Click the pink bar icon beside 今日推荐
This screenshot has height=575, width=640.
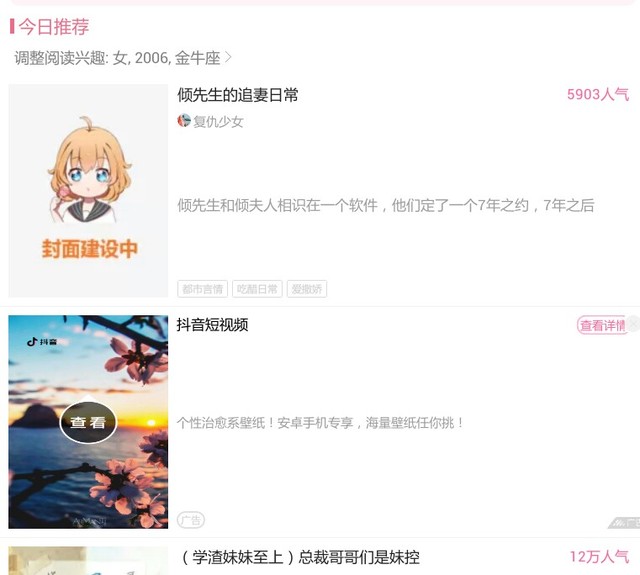tap(12, 27)
